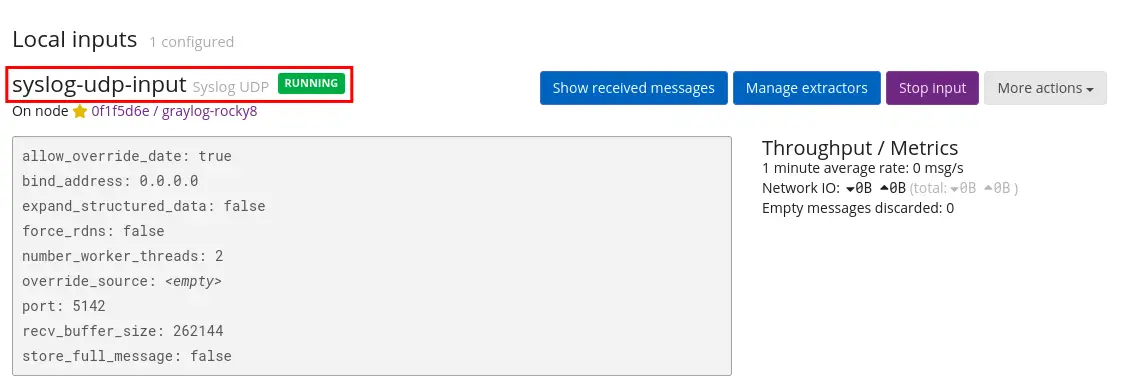Click the Throughput / Metrics heading
This screenshot has height=392, width=1122.
pos(860,148)
